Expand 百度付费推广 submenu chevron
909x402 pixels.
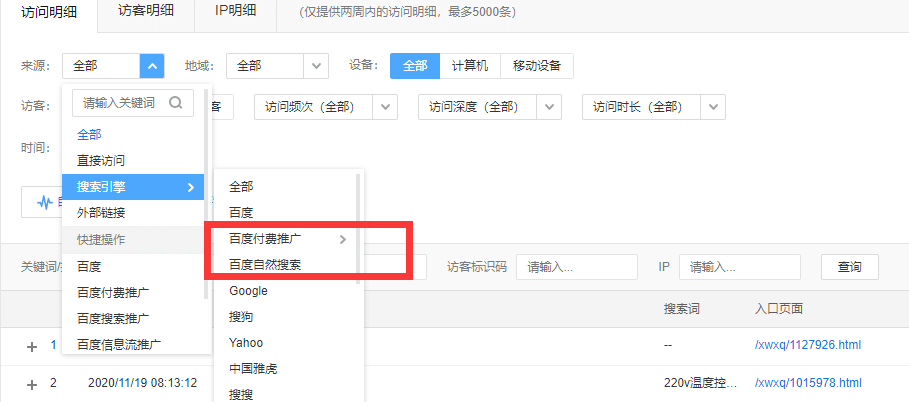tap(343, 239)
